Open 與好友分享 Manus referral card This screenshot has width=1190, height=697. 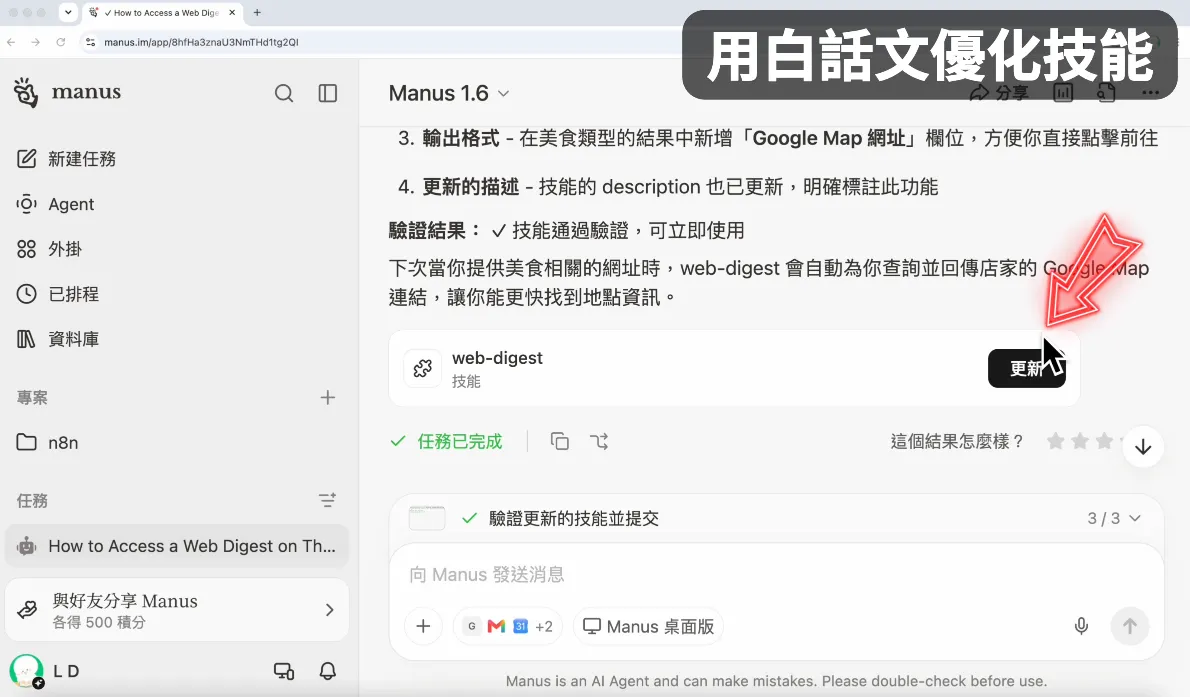[177, 610]
